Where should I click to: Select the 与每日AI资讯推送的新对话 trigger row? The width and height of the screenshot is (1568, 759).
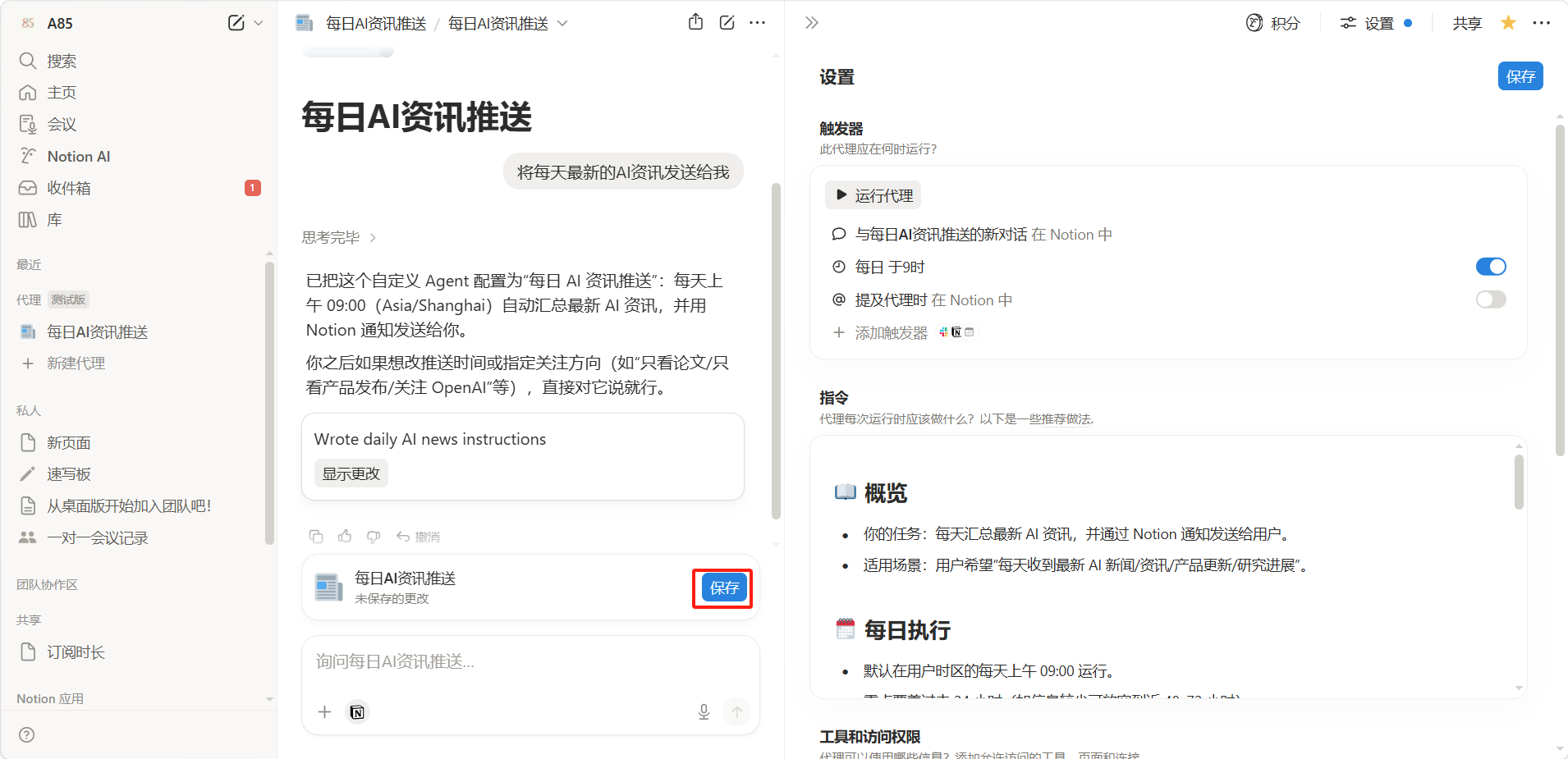[x=1169, y=235]
